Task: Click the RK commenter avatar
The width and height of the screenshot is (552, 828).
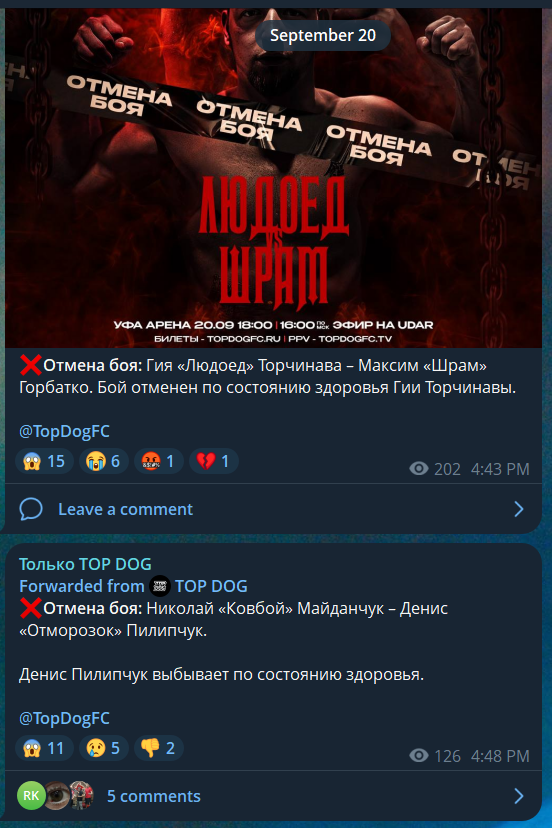Action: pos(31,795)
